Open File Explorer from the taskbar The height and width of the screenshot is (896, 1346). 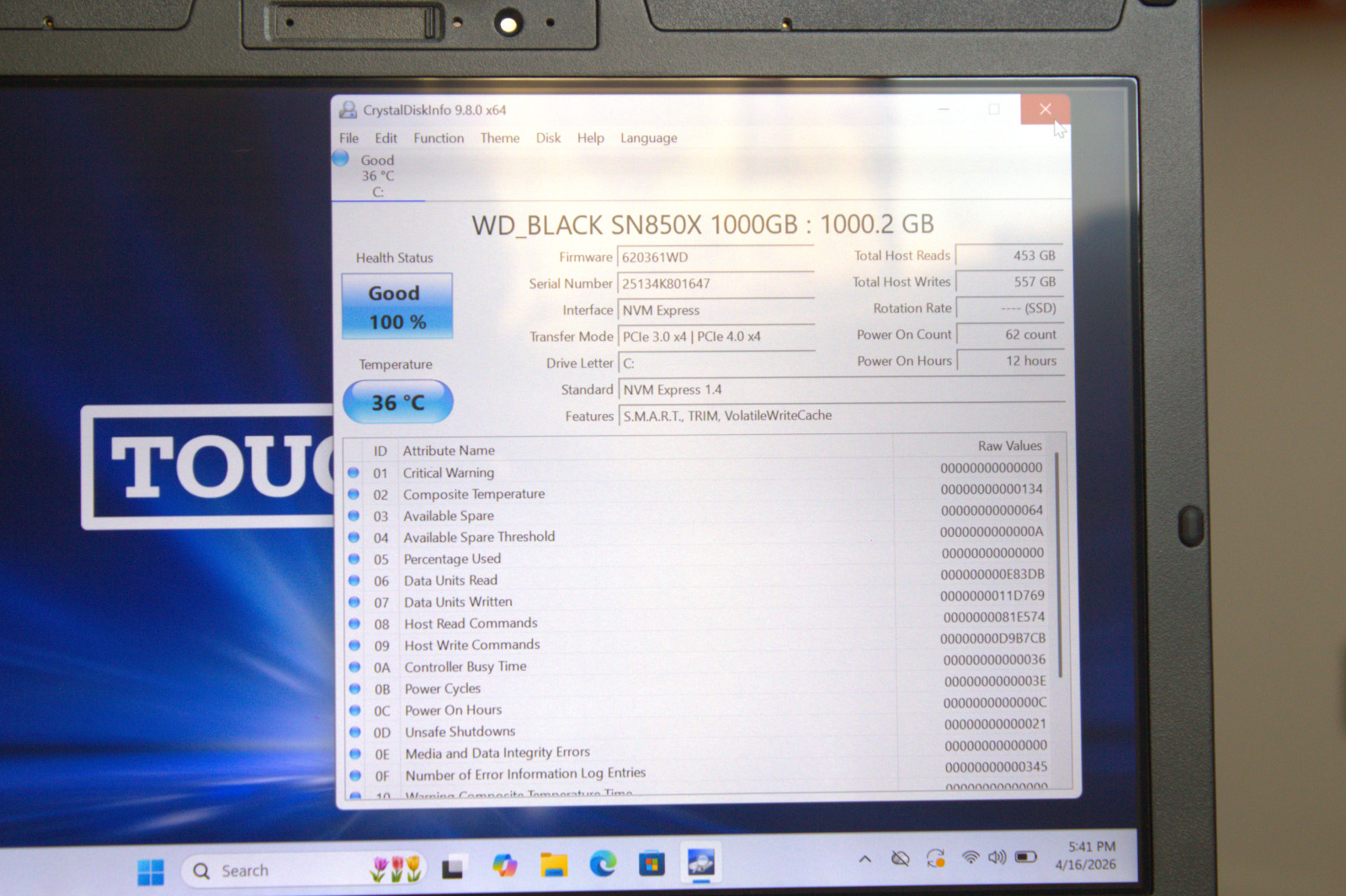(x=553, y=865)
